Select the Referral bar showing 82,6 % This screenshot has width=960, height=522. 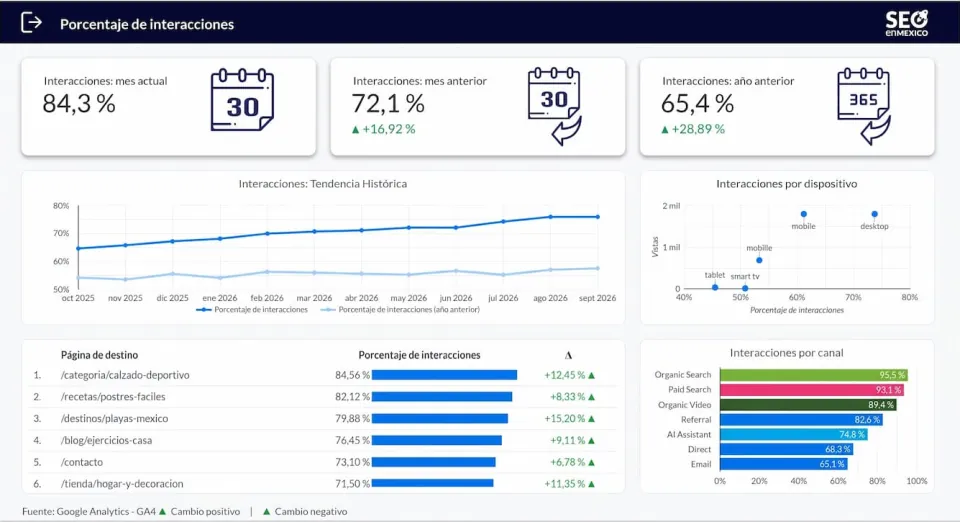pyautogui.click(x=801, y=420)
